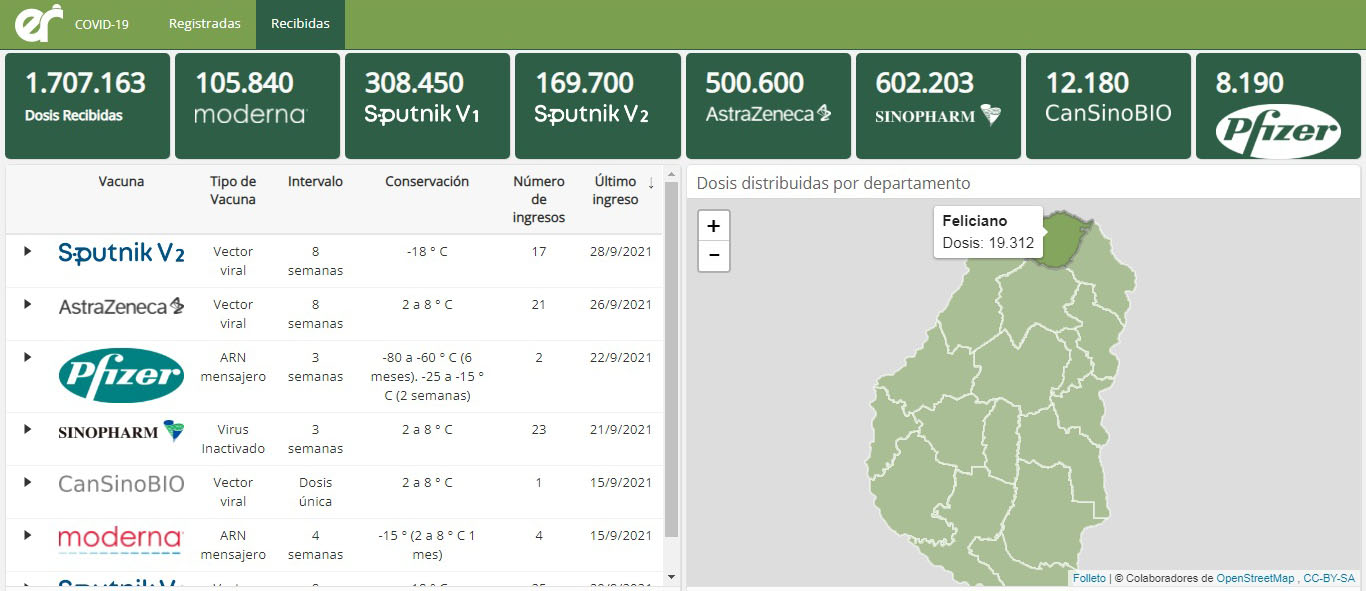Screen dimensions: 1366x591
Task: Click the CanSinoBIO logo in the table
Action: [x=121, y=484]
